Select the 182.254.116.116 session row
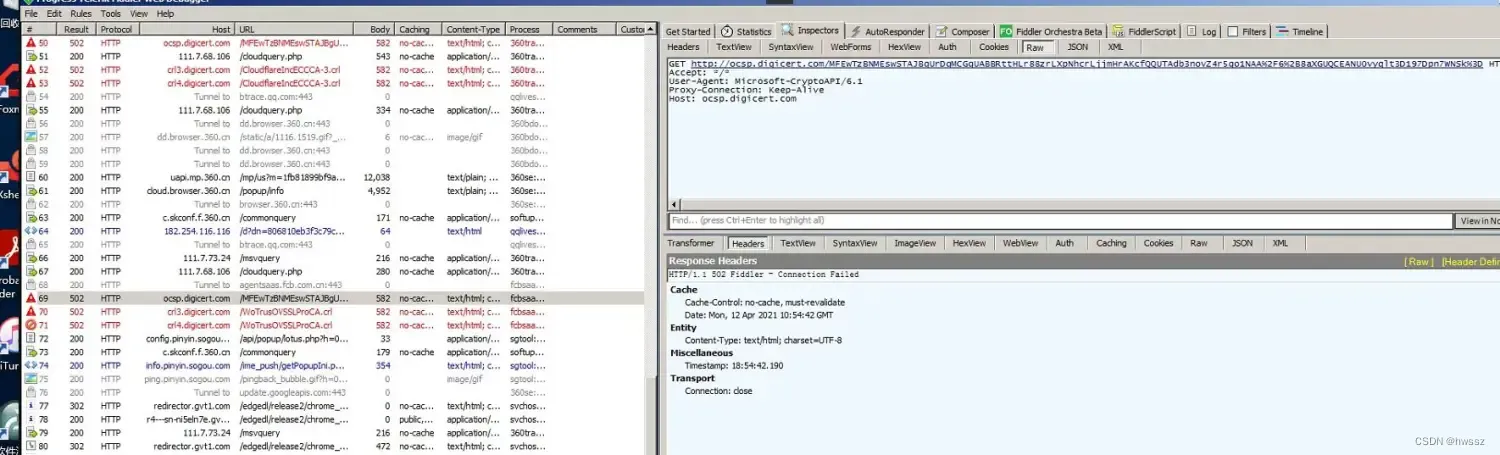 [334, 231]
